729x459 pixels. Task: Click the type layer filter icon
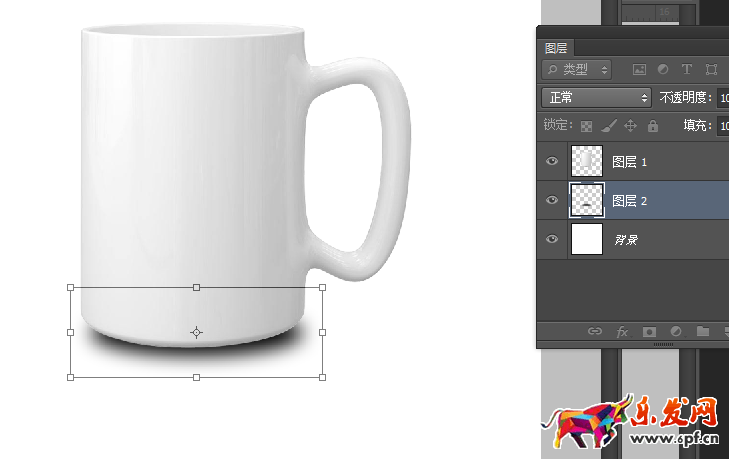click(x=687, y=70)
